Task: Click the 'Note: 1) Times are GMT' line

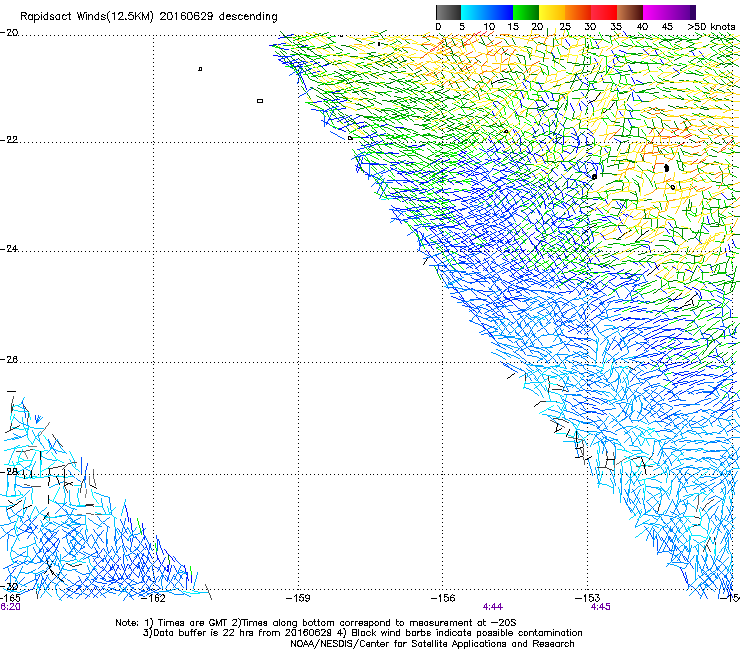Action: coord(316,623)
